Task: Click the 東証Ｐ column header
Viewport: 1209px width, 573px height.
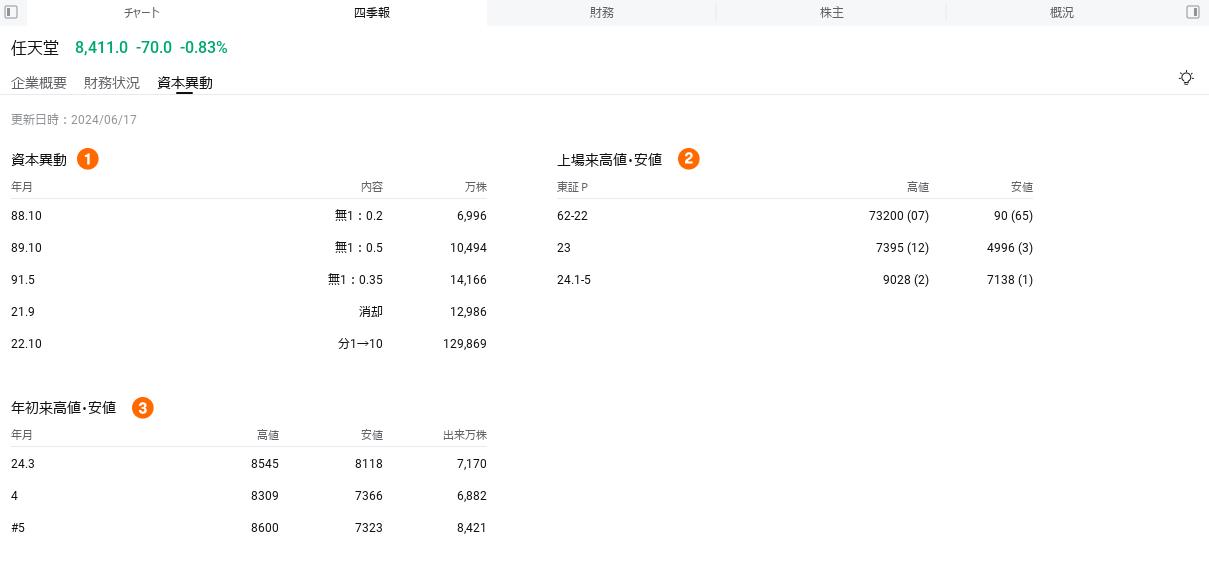Action: [573, 187]
